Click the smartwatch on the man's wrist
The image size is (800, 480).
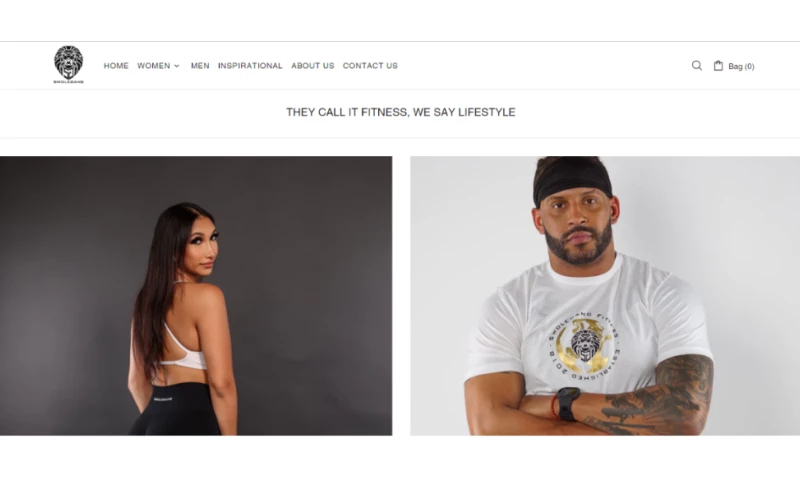pos(567,403)
